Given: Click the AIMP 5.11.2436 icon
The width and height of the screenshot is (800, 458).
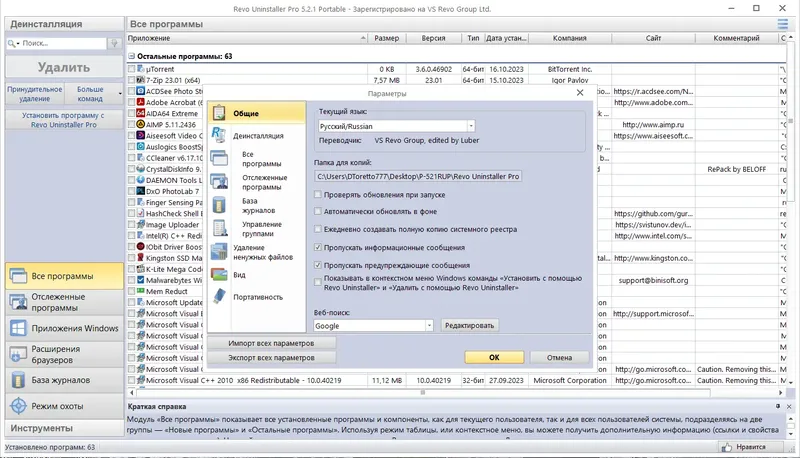Looking at the screenshot, I should [x=141, y=124].
